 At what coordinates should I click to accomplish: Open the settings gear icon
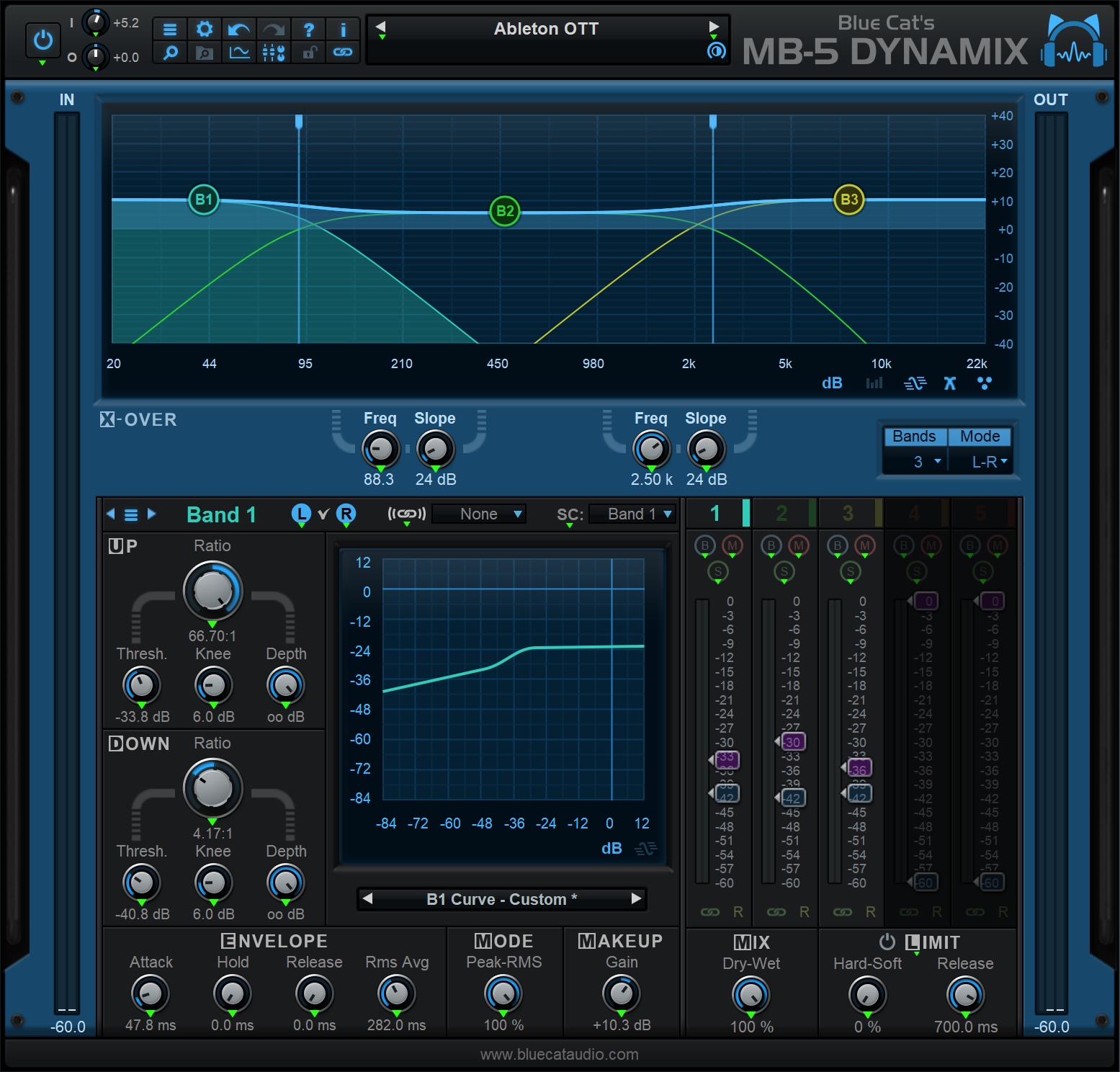pyautogui.click(x=205, y=30)
